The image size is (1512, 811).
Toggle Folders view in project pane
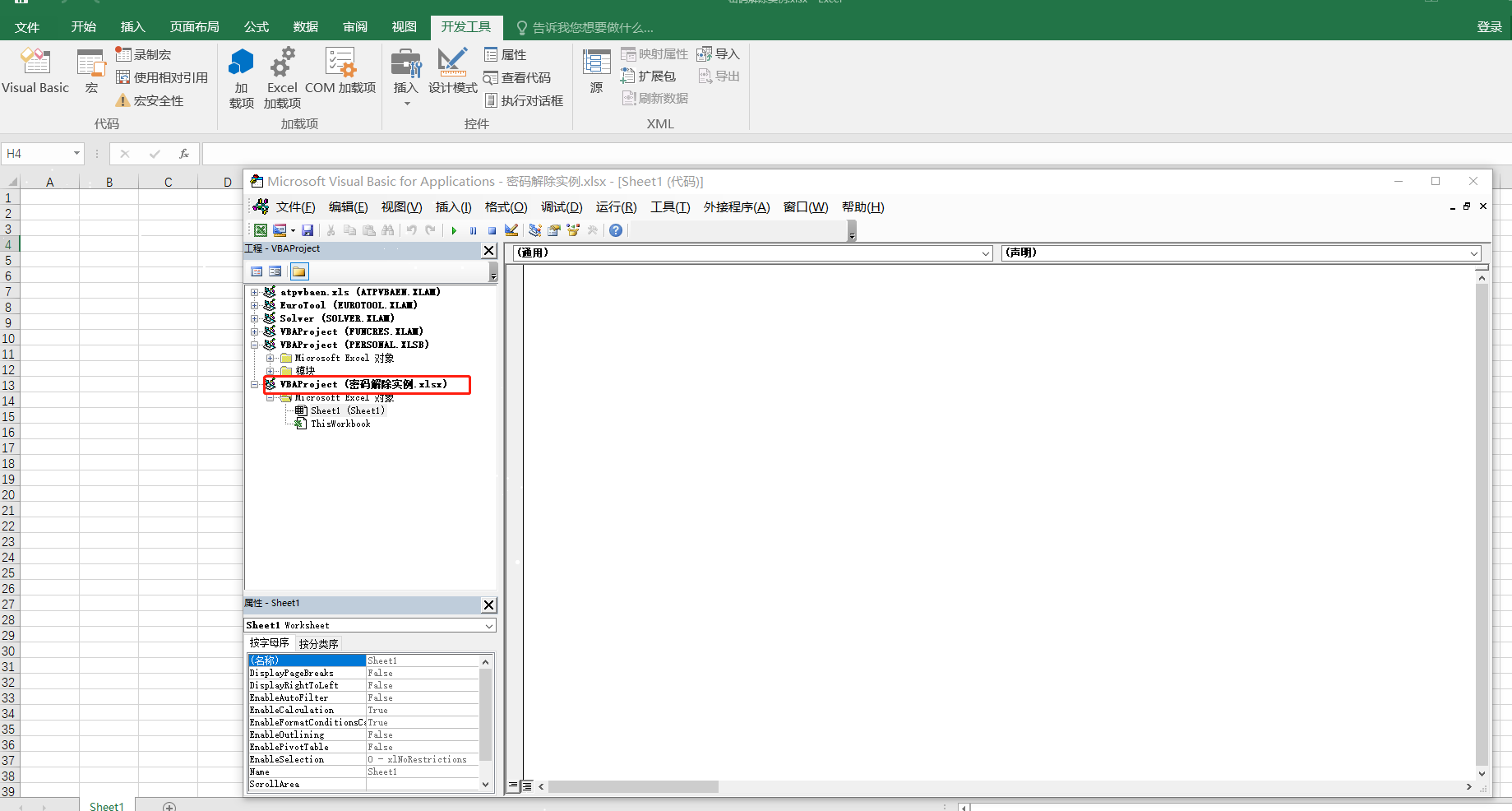coord(298,271)
